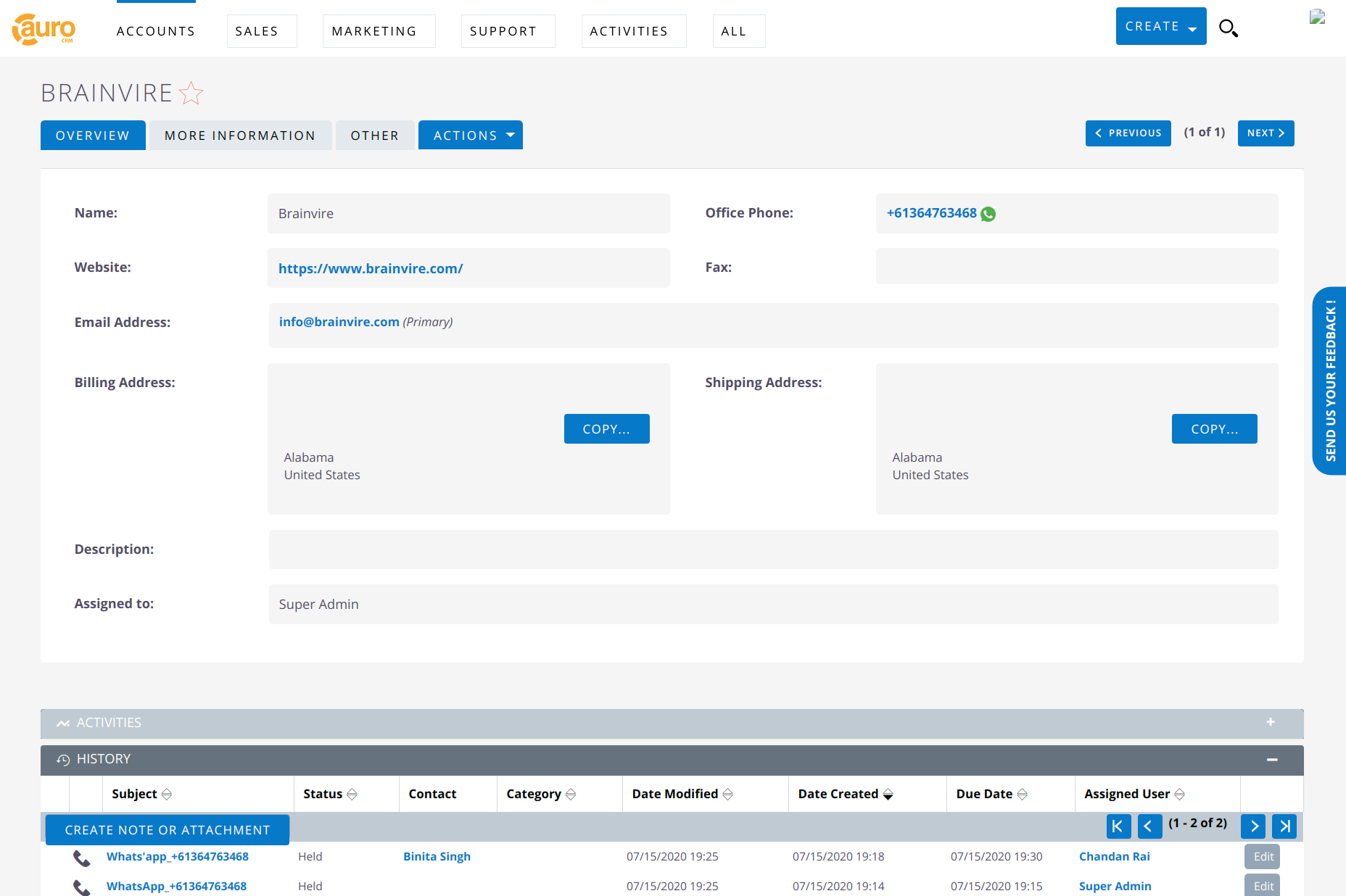Collapse the History subpanel with minus icon

pos(1272,759)
